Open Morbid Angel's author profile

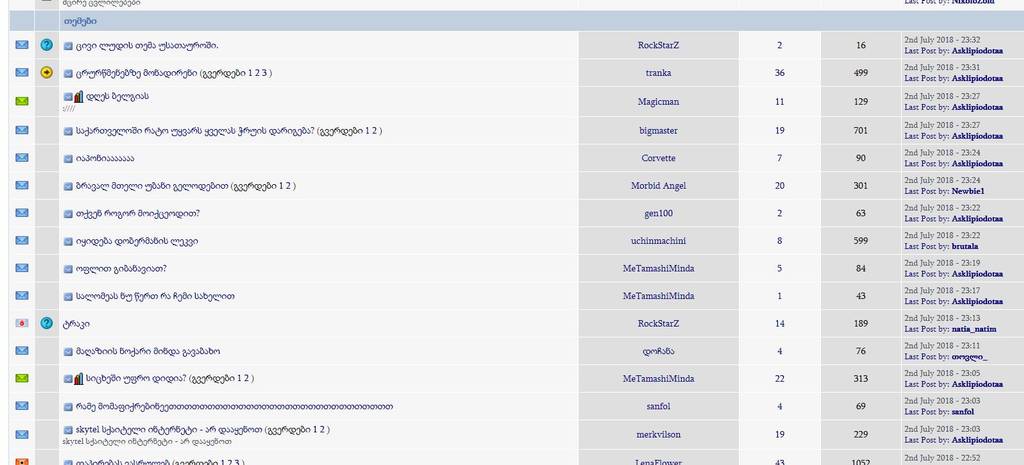658,186
